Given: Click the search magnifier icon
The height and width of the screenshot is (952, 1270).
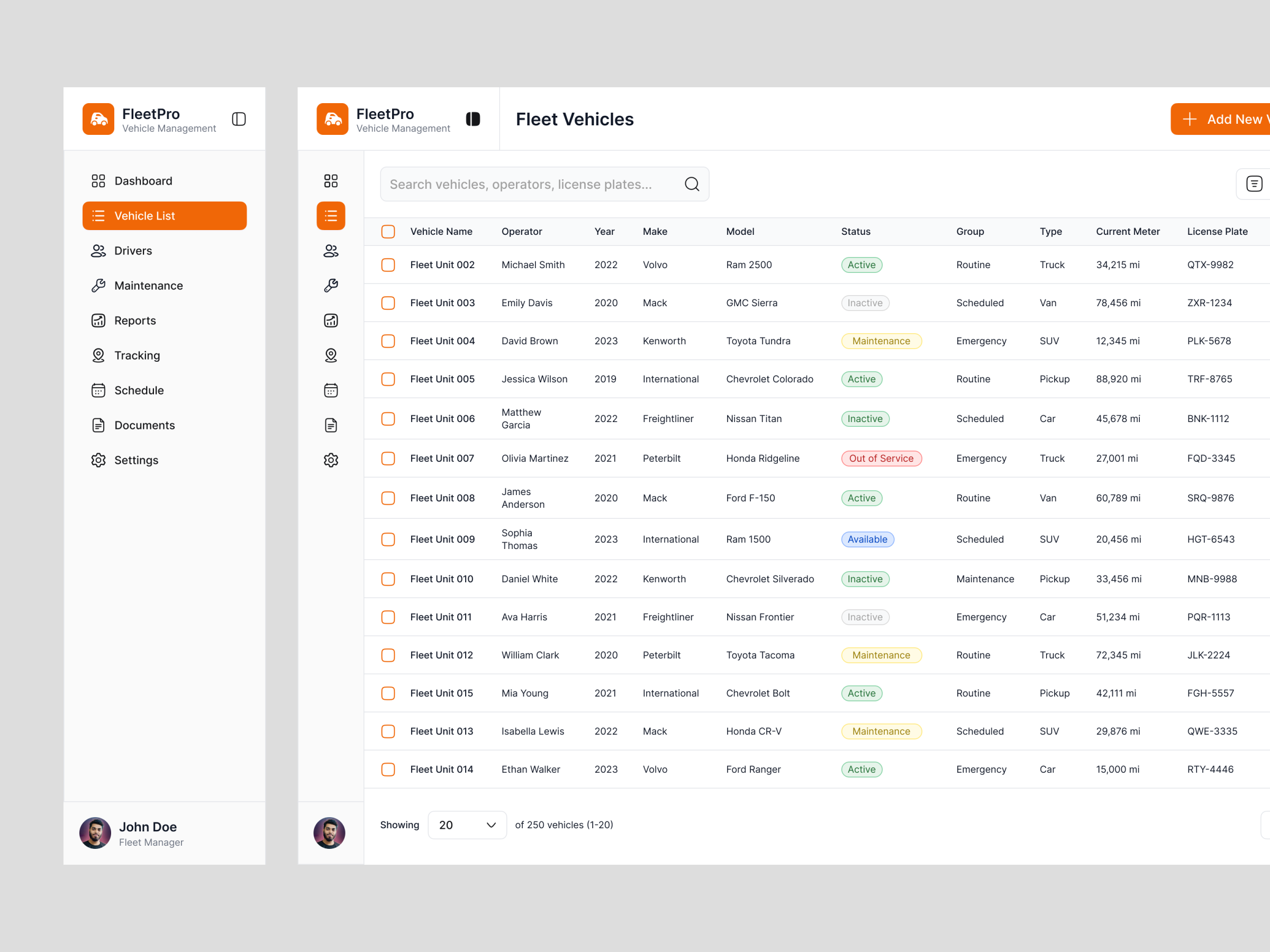Looking at the screenshot, I should click(692, 184).
